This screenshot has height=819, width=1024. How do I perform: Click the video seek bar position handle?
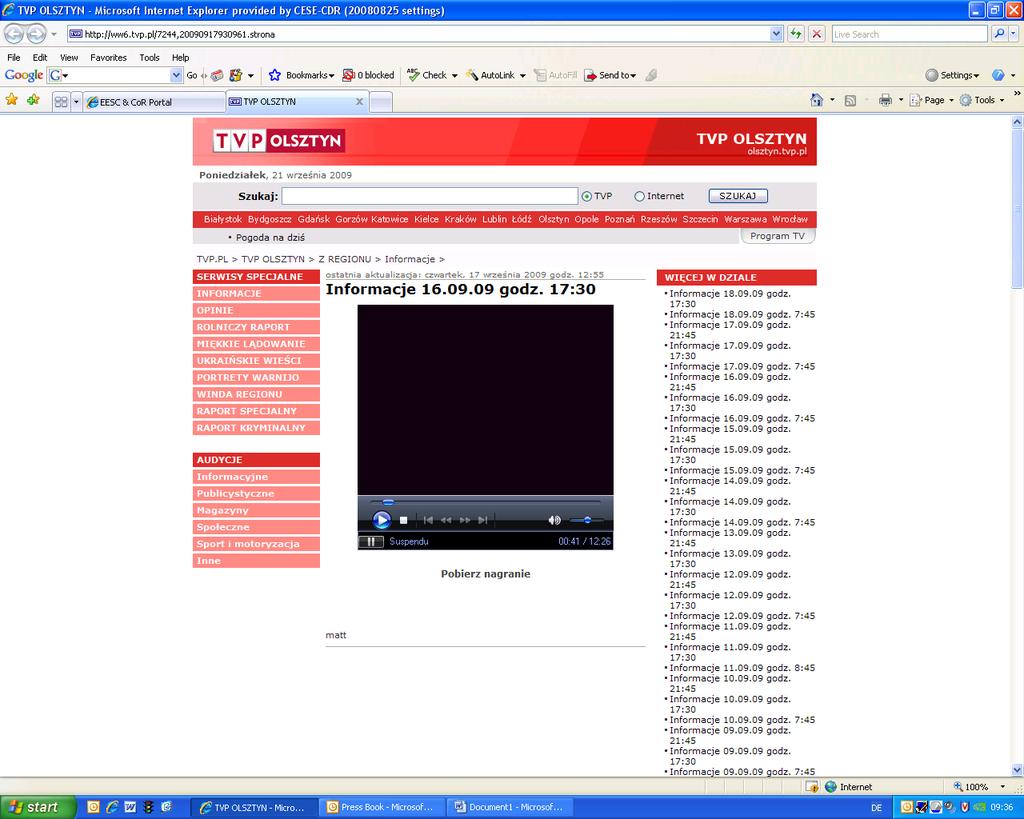[388, 502]
